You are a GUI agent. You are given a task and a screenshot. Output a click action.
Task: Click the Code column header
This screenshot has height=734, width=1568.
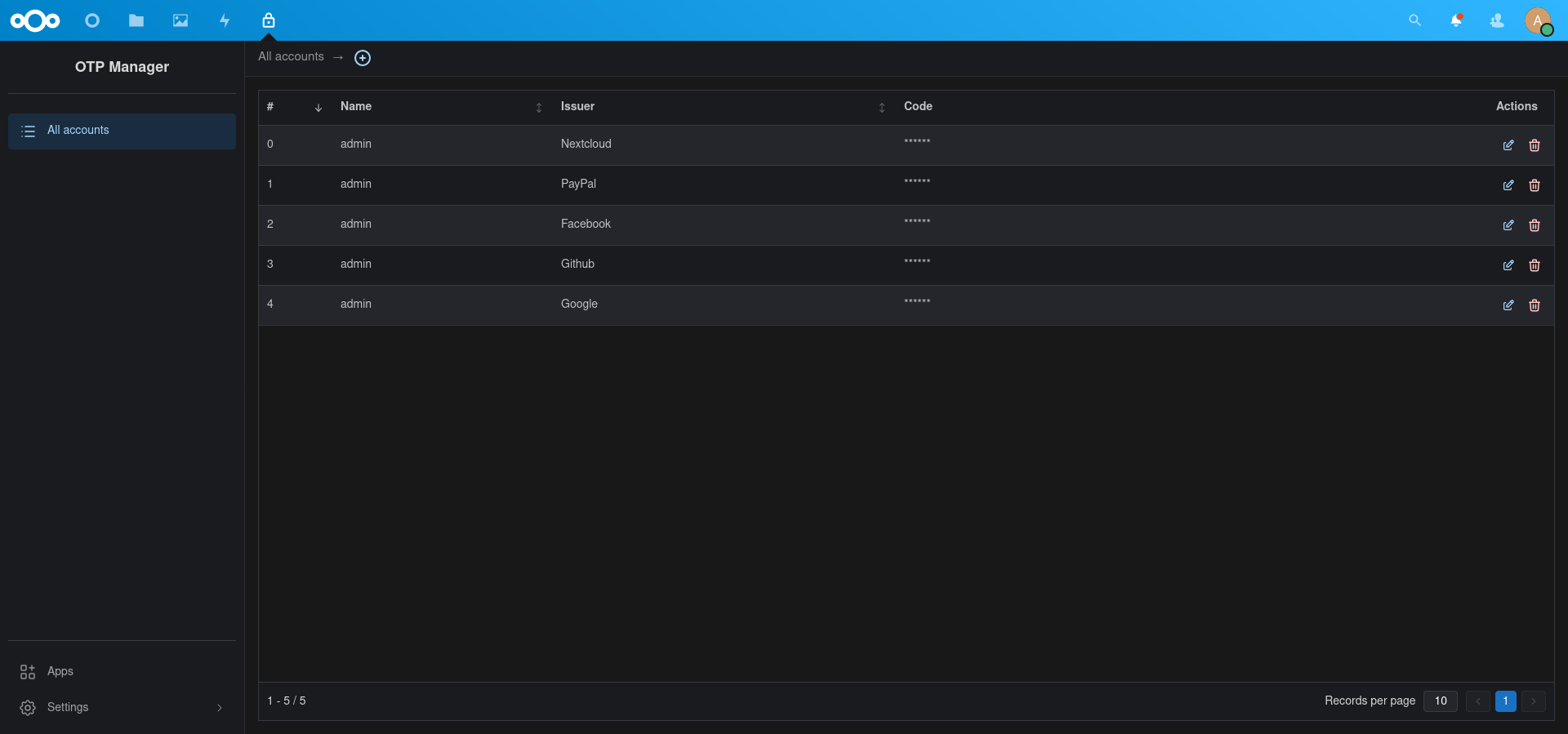point(918,106)
